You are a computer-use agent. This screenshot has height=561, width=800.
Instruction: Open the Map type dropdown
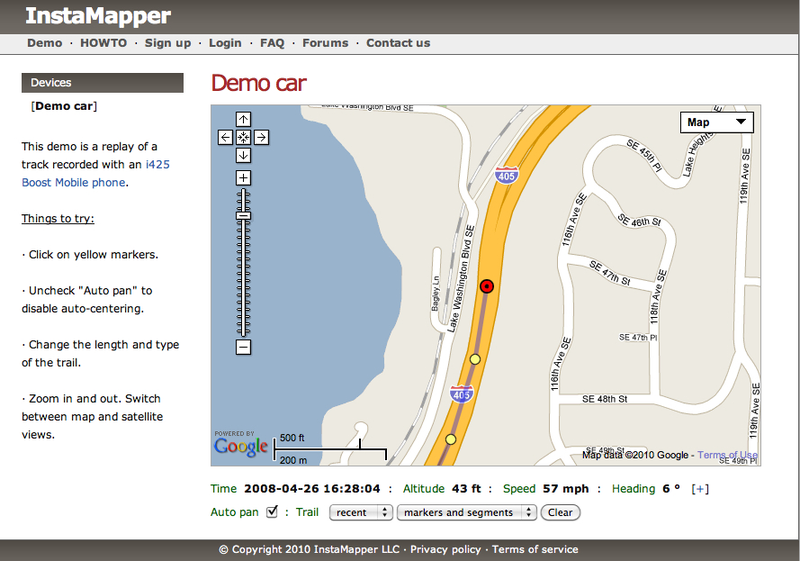click(716, 122)
